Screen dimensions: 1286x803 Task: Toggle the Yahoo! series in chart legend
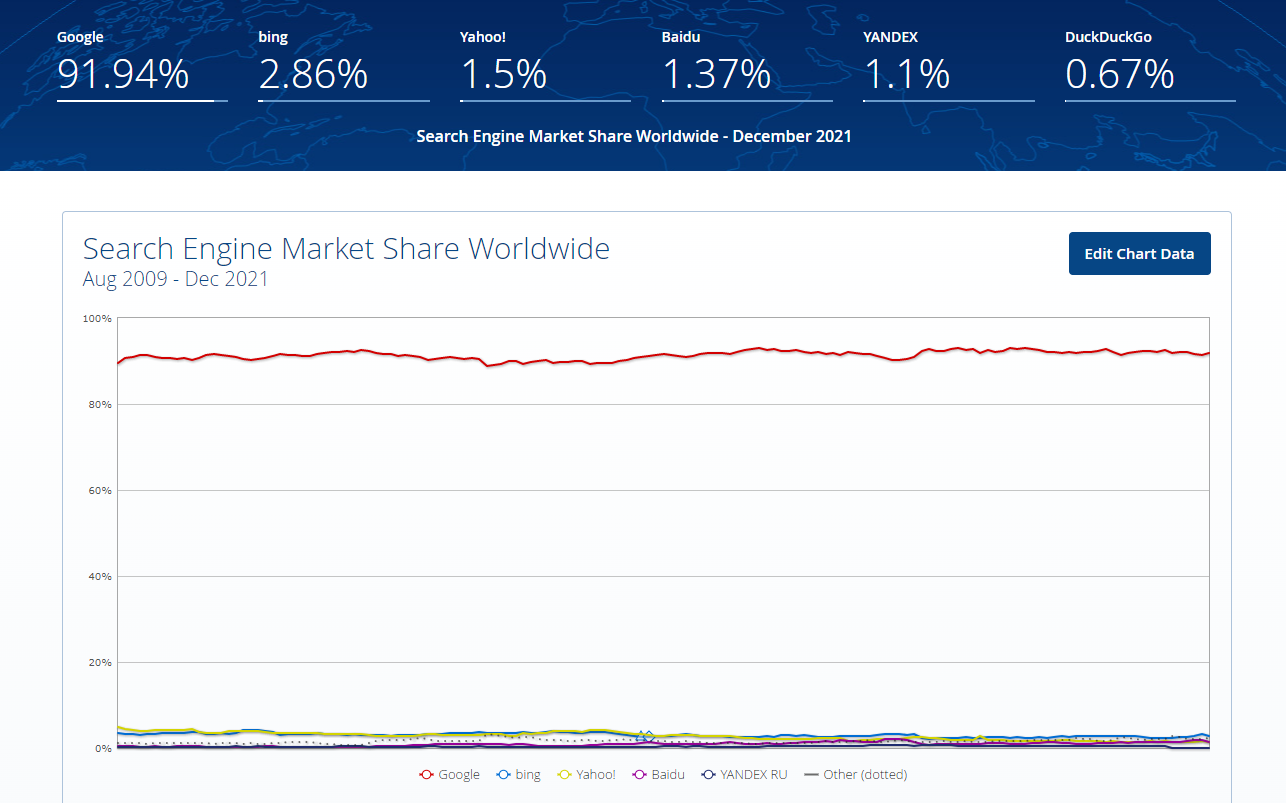tap(586, 775)
